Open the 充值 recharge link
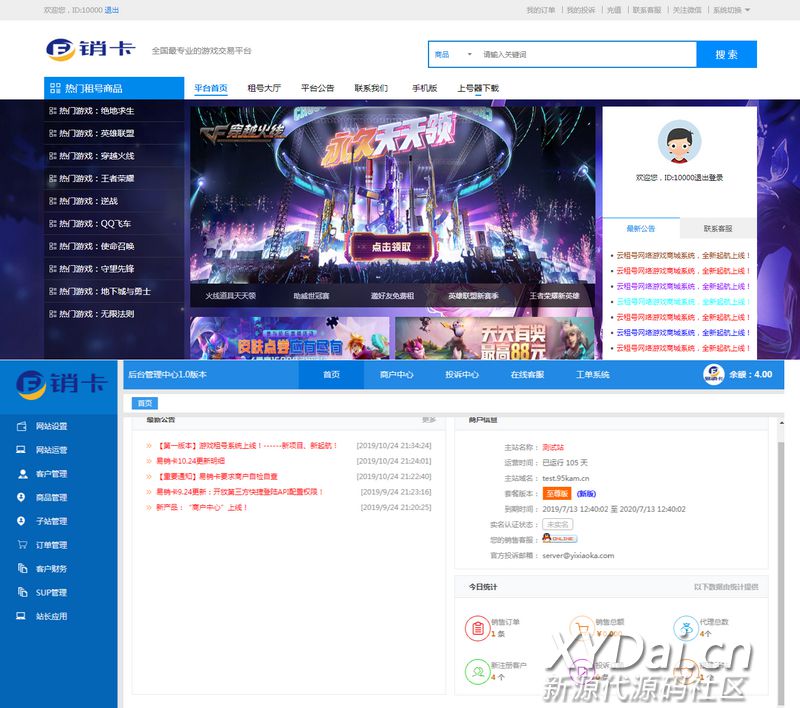The image size is (800, 708). click(x=614, y=10)
